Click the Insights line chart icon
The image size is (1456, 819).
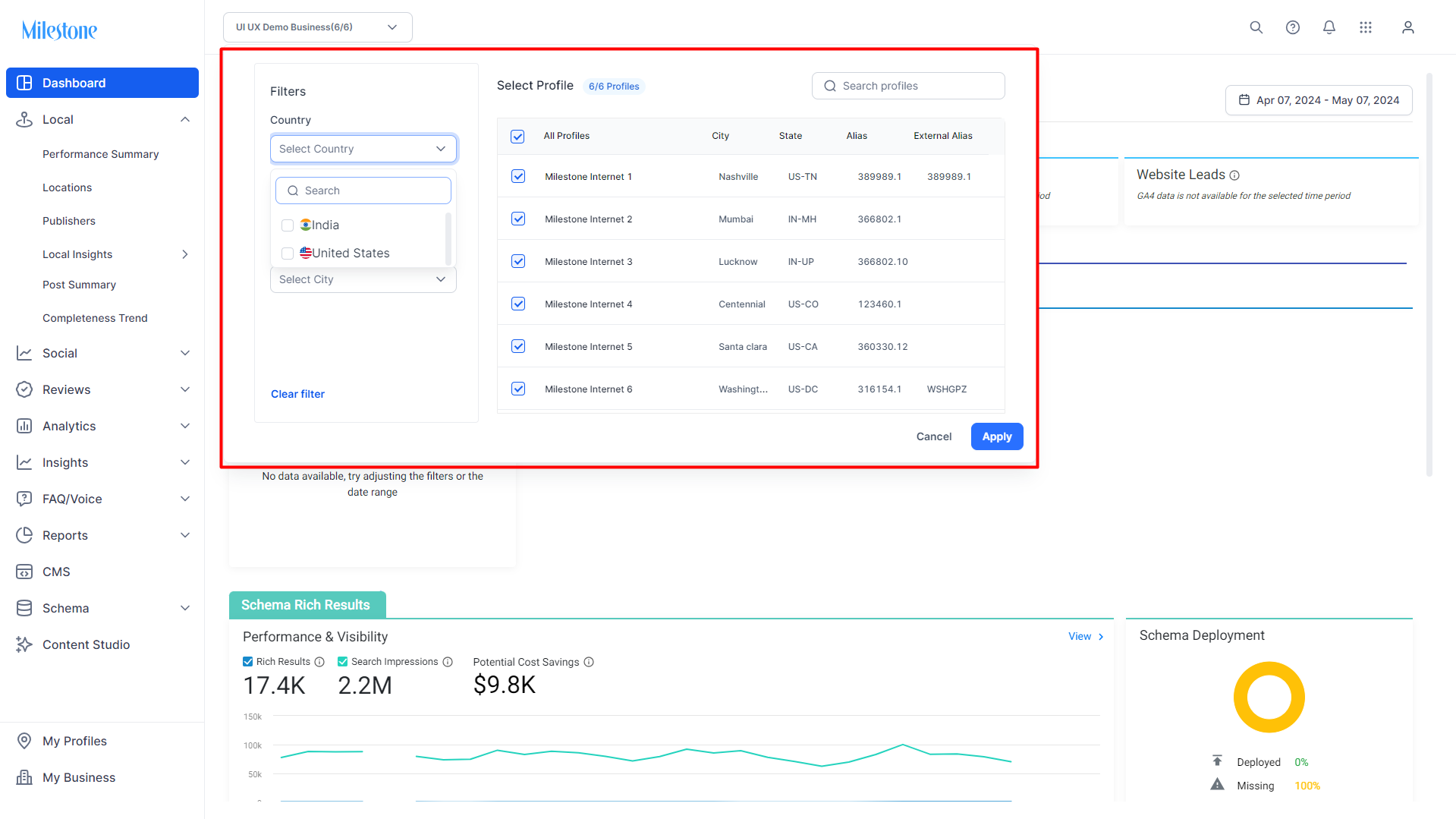coord(24,462)
